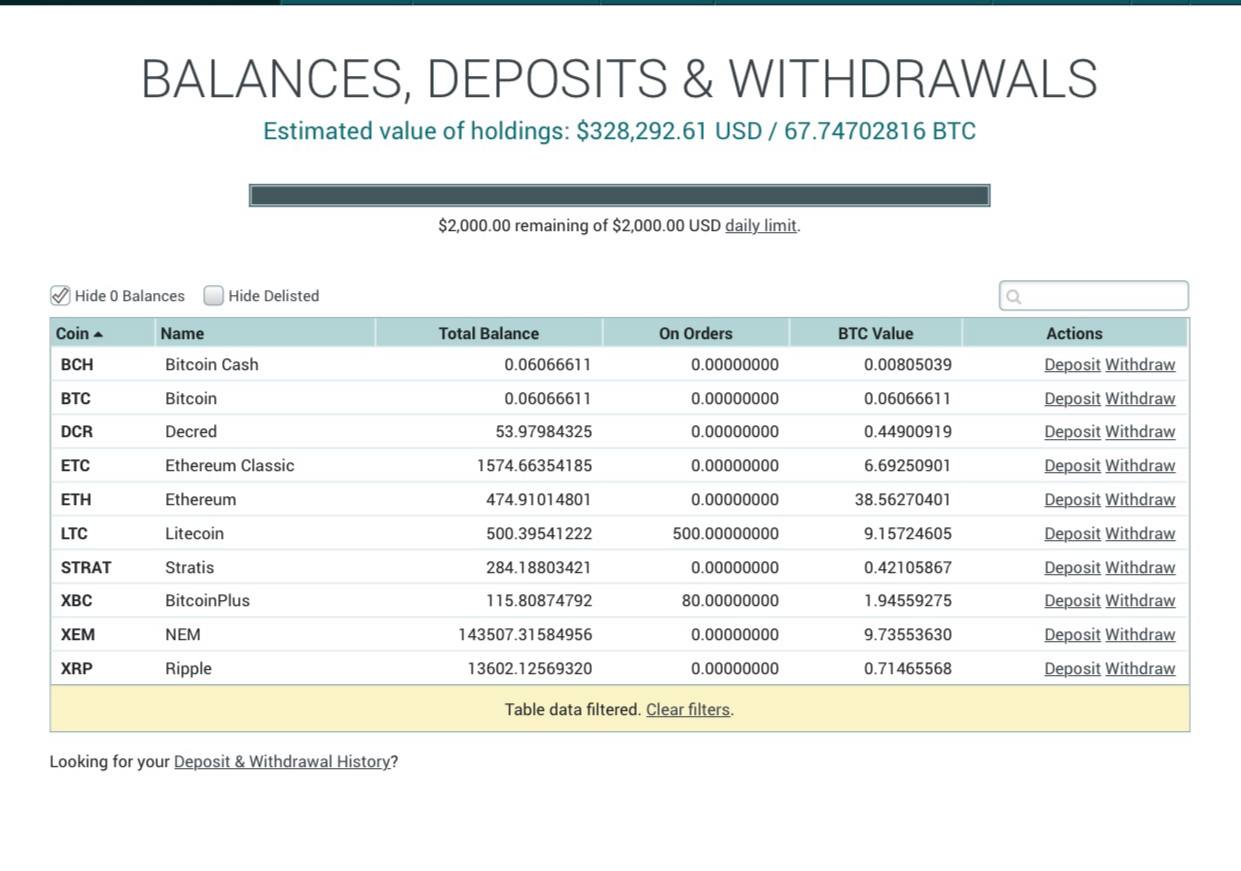Click Deposit for Ethereum Classic
1241x871 pixels.
pos(1072,465)
